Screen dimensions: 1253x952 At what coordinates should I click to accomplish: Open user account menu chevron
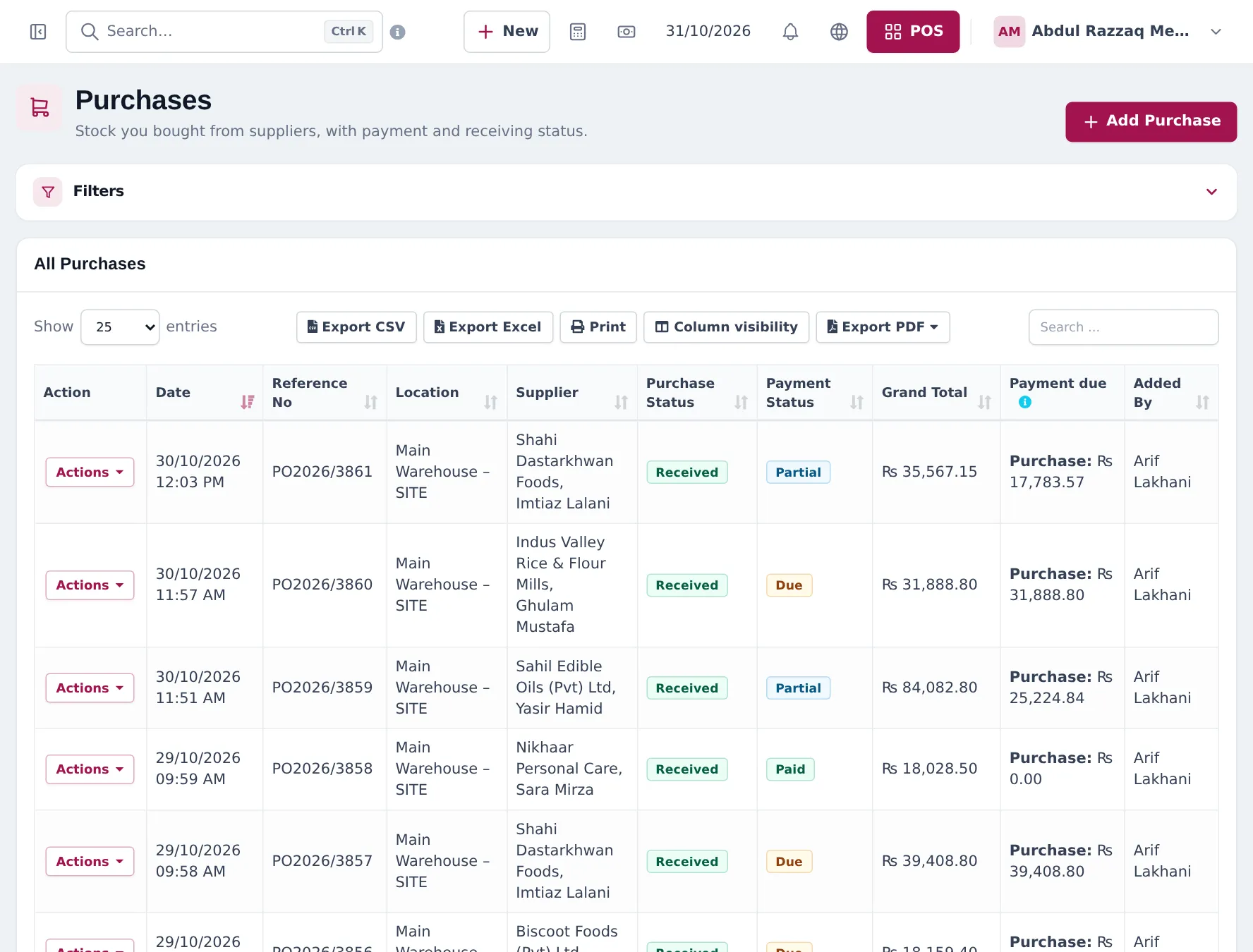1216,32
